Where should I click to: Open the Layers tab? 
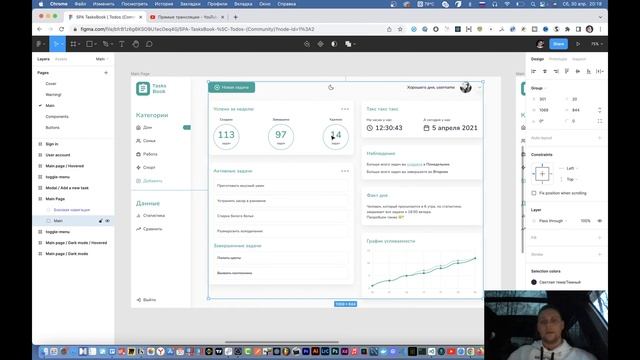point(43,59)
